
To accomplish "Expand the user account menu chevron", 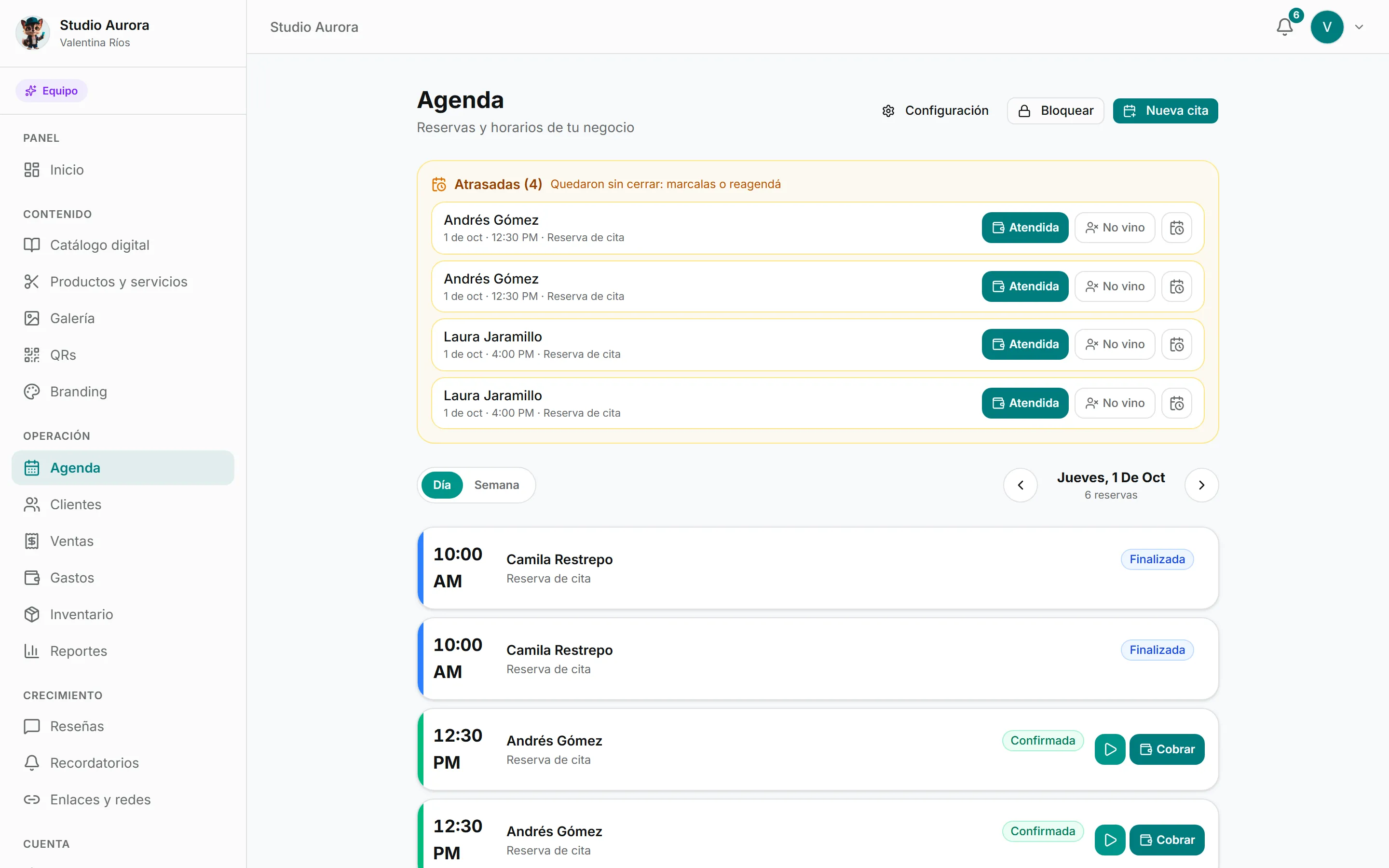I will tap(1359, 27).
